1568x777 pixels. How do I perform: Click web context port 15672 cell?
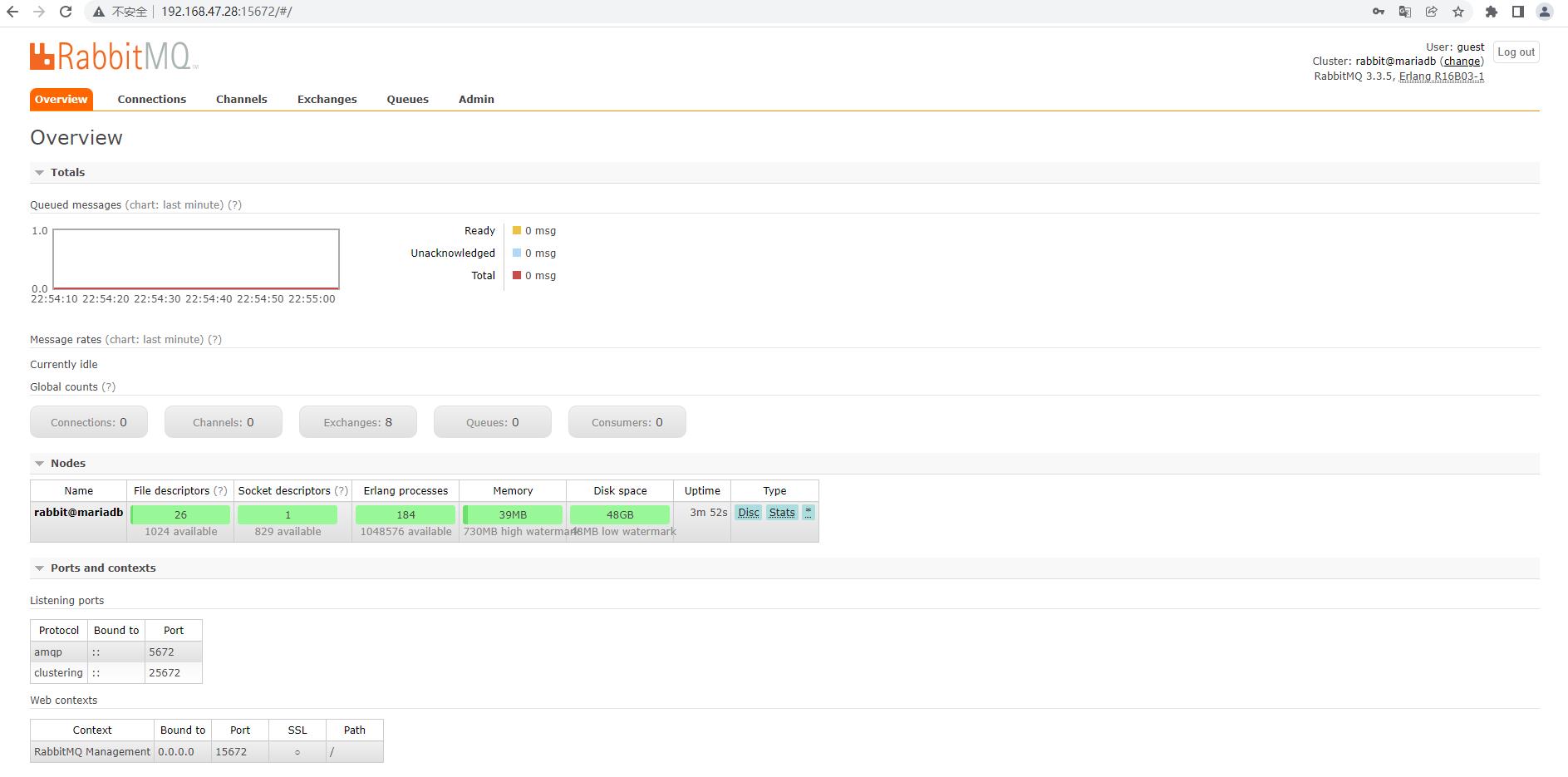(240, 752)
